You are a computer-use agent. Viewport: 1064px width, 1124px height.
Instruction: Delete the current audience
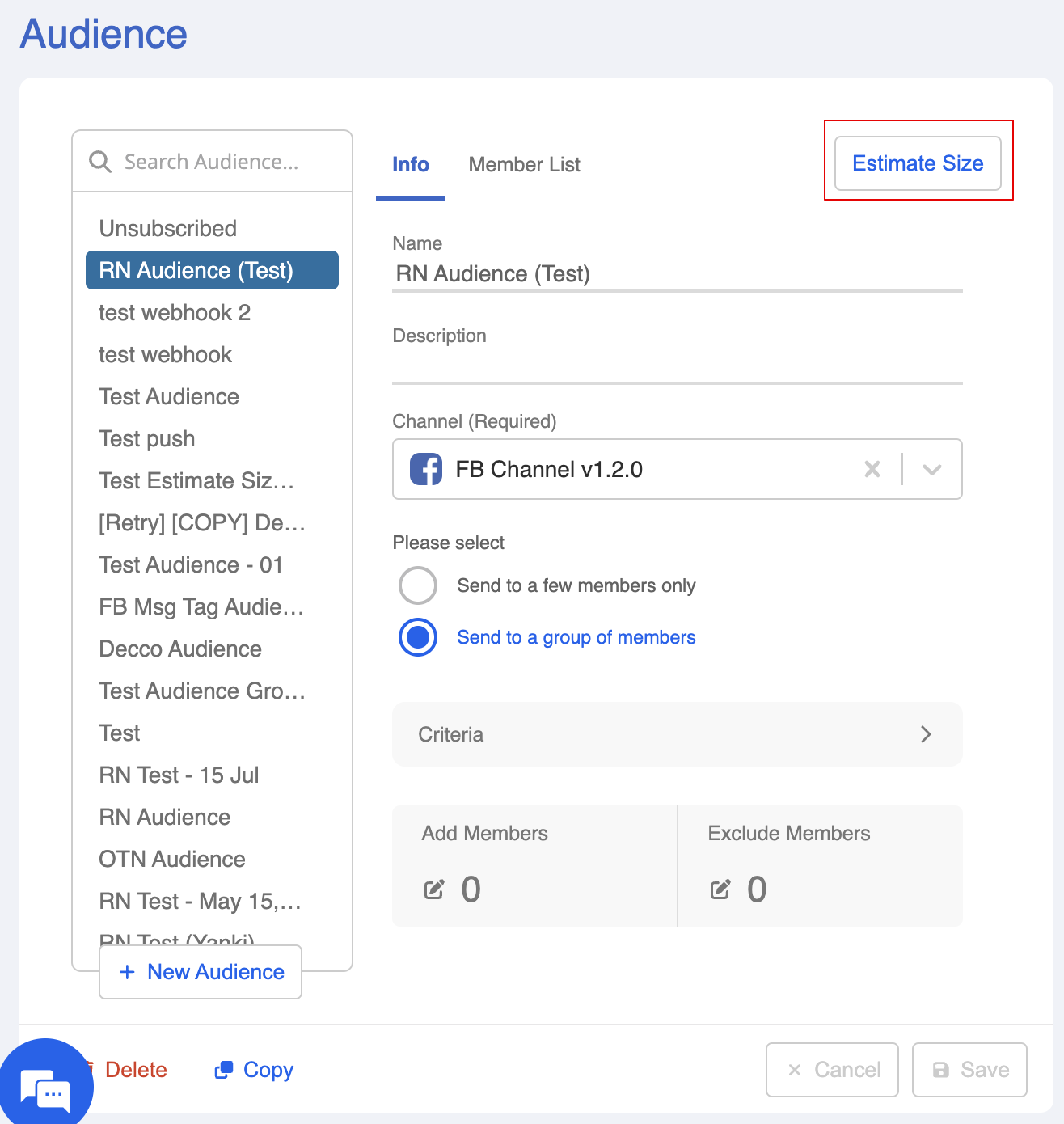pos(135,1070)
